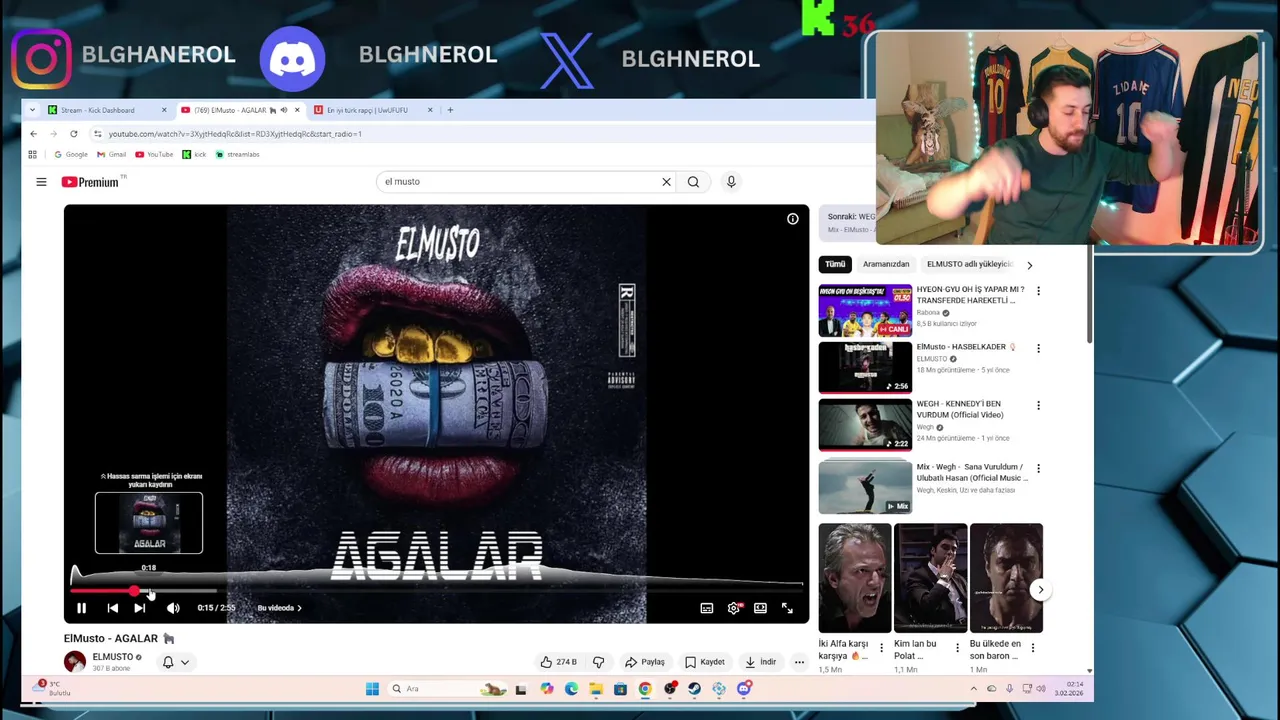Click the video progress bar
Screen dimensions: 1280x720
pyautogui.click(x=436, y=591)
